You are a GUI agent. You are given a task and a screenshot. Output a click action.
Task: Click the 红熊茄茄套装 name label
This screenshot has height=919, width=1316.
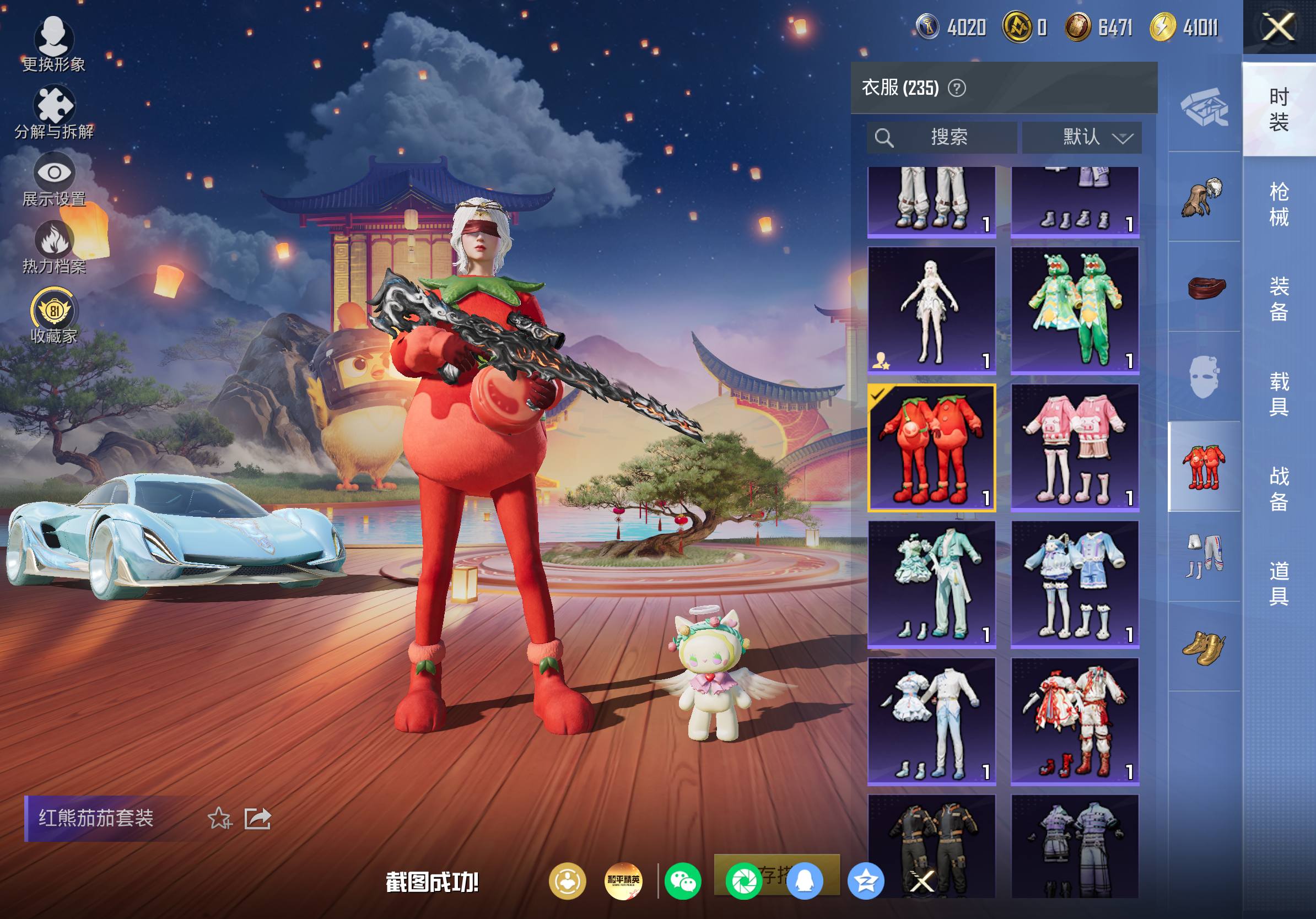point(96,818)
